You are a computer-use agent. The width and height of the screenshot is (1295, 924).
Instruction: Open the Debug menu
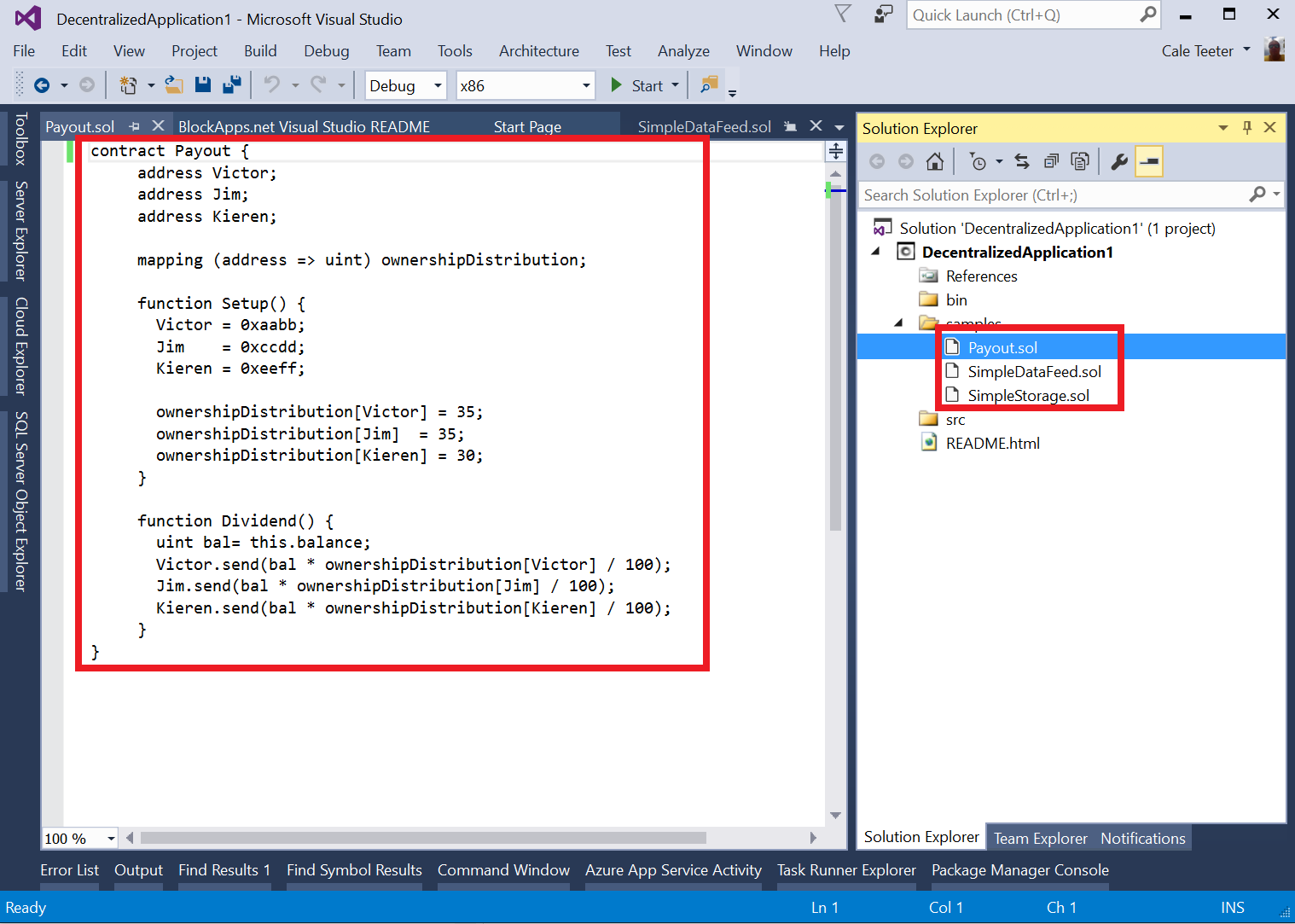(327, 51)
